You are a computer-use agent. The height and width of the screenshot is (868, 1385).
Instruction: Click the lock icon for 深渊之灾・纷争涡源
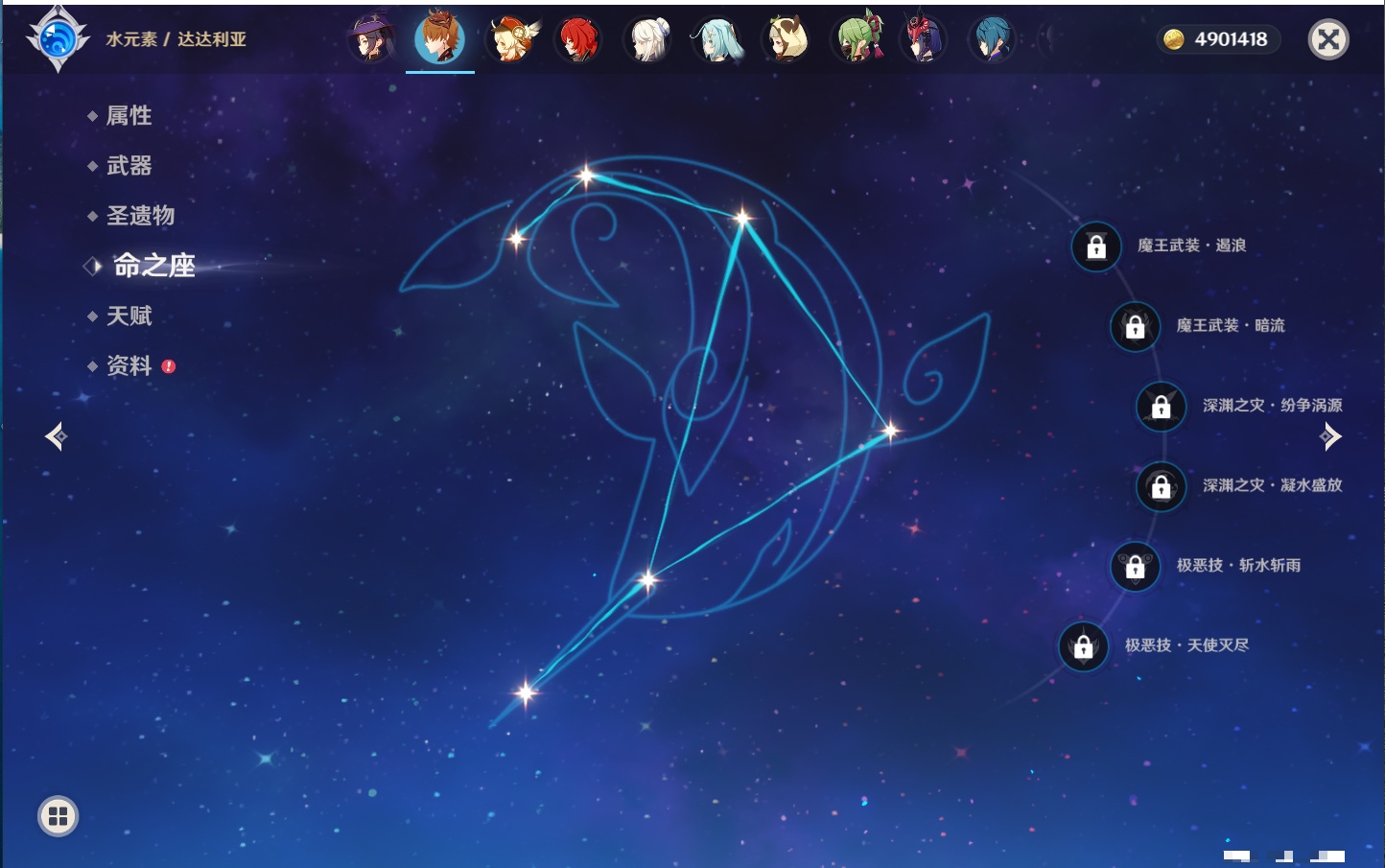point(1161,407)
